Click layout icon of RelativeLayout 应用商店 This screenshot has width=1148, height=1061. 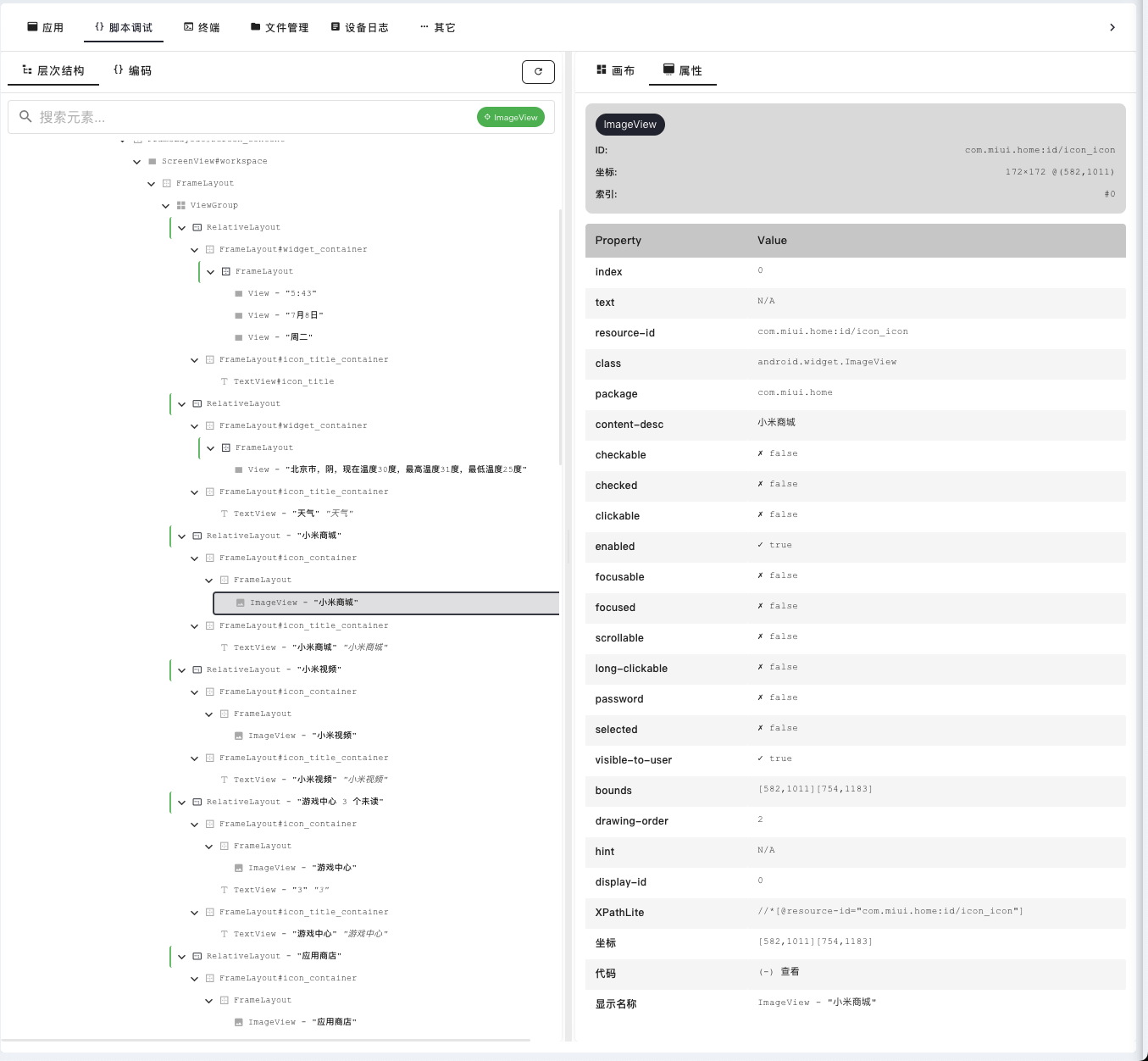(197, 956)
